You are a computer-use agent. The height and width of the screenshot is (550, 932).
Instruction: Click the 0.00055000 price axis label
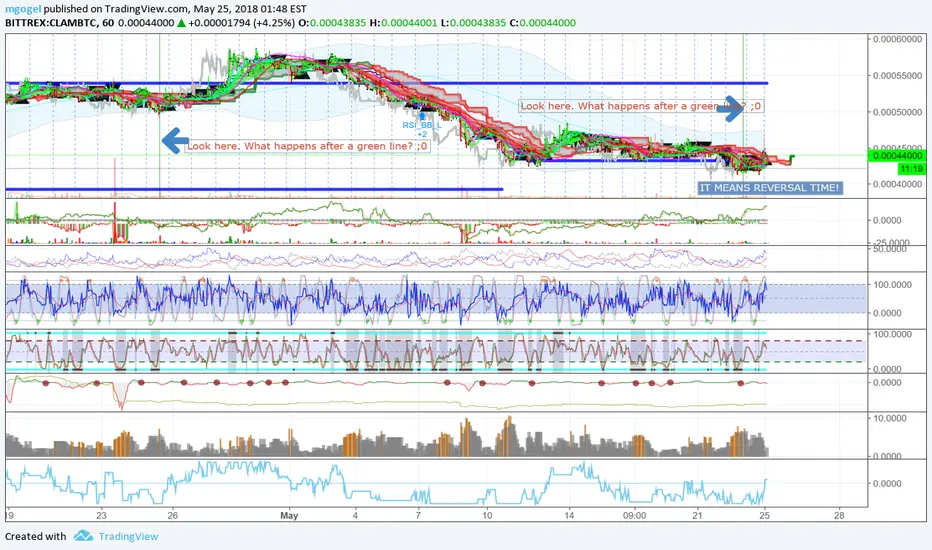(897, 76)
